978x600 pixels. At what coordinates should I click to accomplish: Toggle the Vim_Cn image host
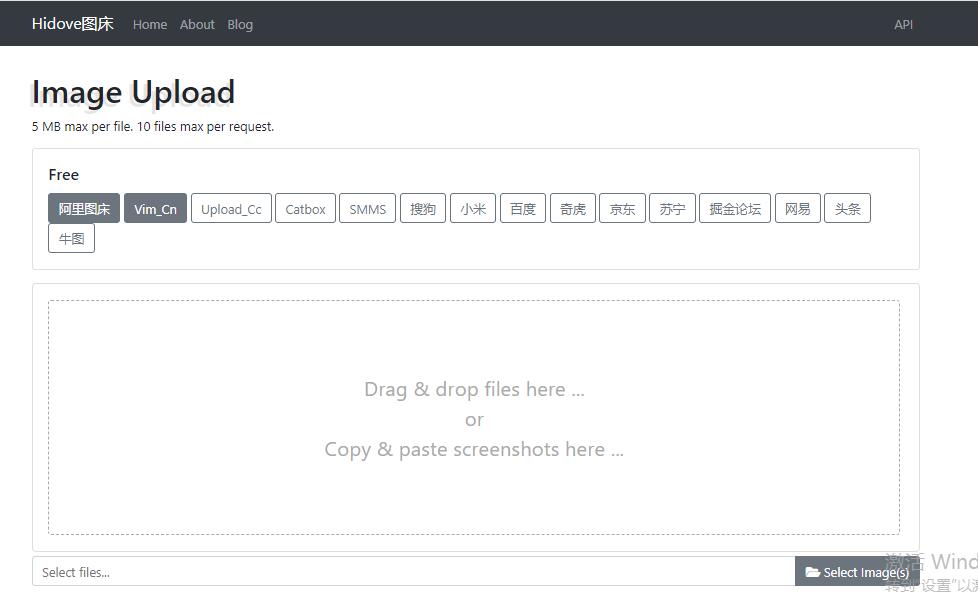coord(155,209)
